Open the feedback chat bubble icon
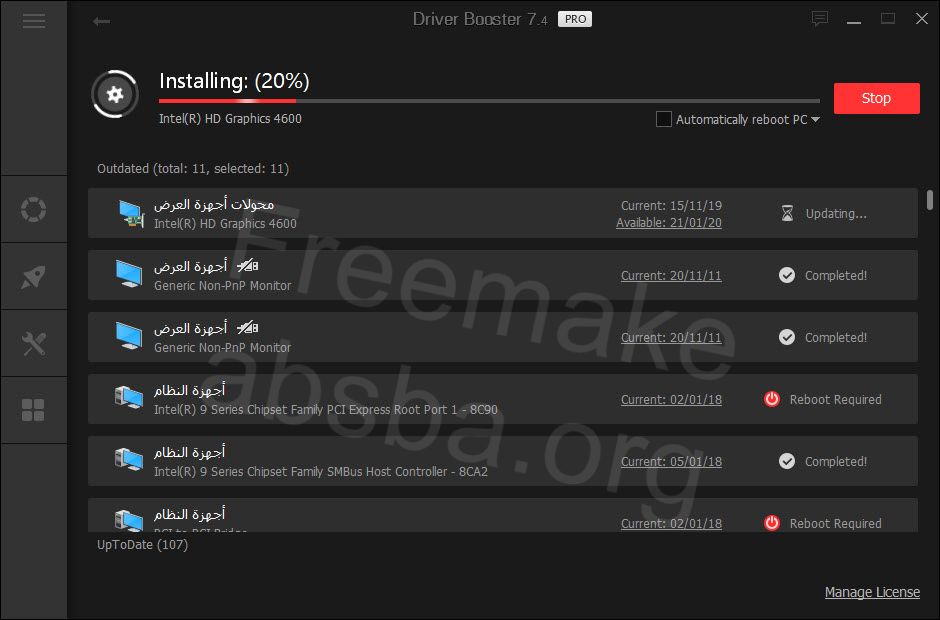Viewport: 940px width, 620px height. point(820,19)
